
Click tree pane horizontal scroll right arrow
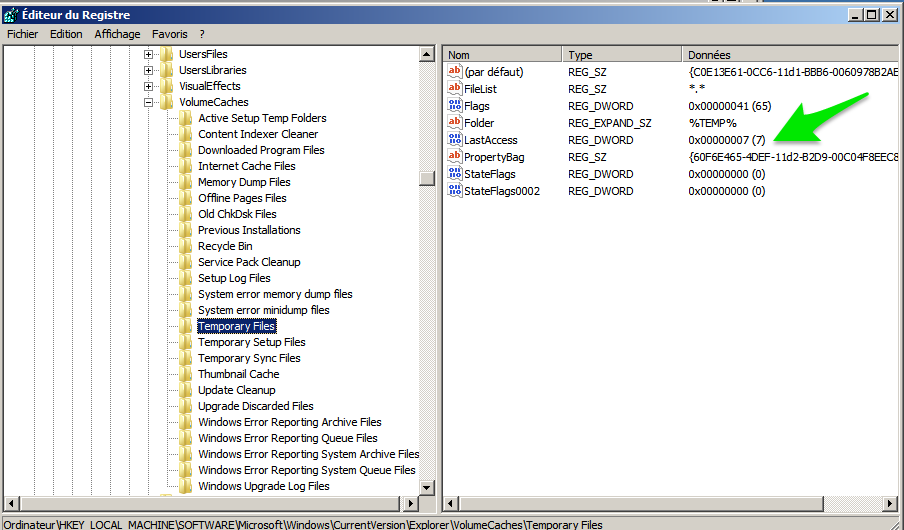(410, 503)
